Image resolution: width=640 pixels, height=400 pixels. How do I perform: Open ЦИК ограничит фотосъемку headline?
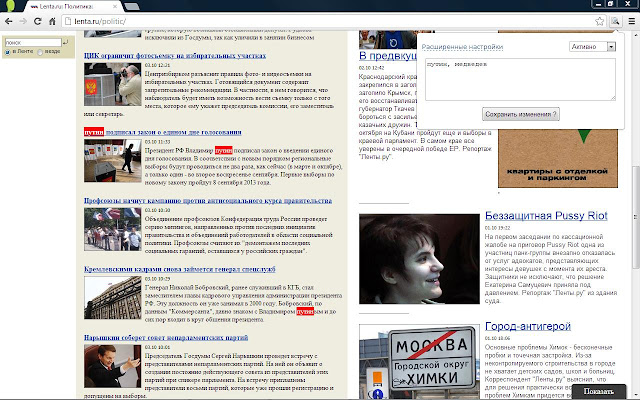point(175,56)
